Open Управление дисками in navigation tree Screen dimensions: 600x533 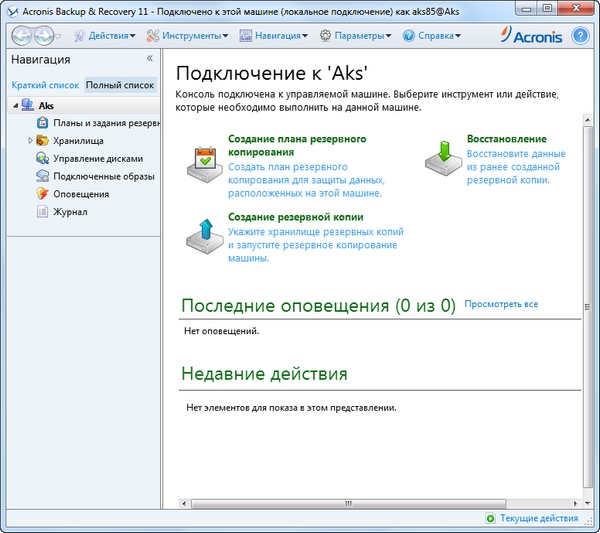click(98, 158)
